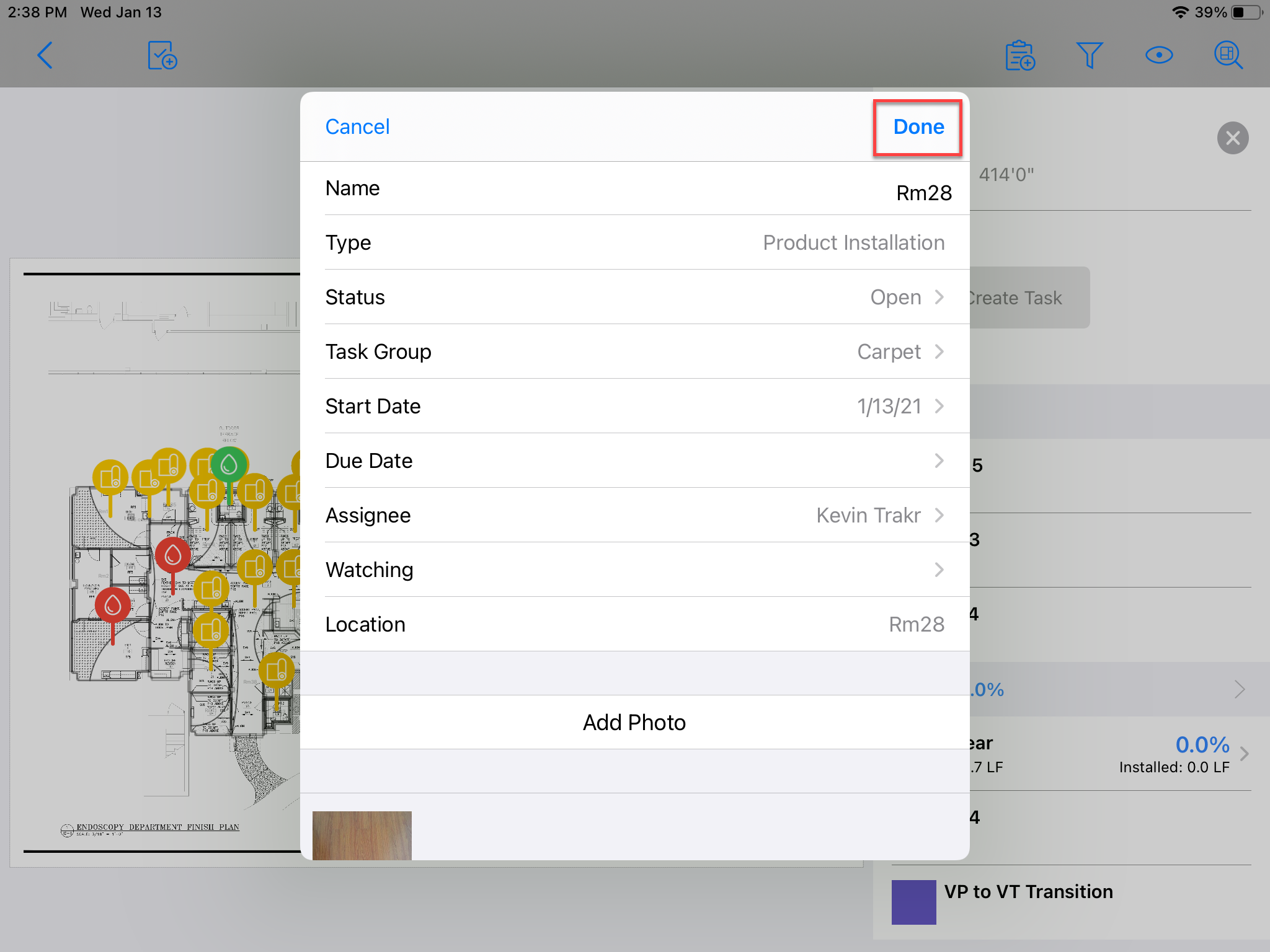Select the red droplet pin marker
This screenshot has width=1270, height=952.
pos(173,555)
